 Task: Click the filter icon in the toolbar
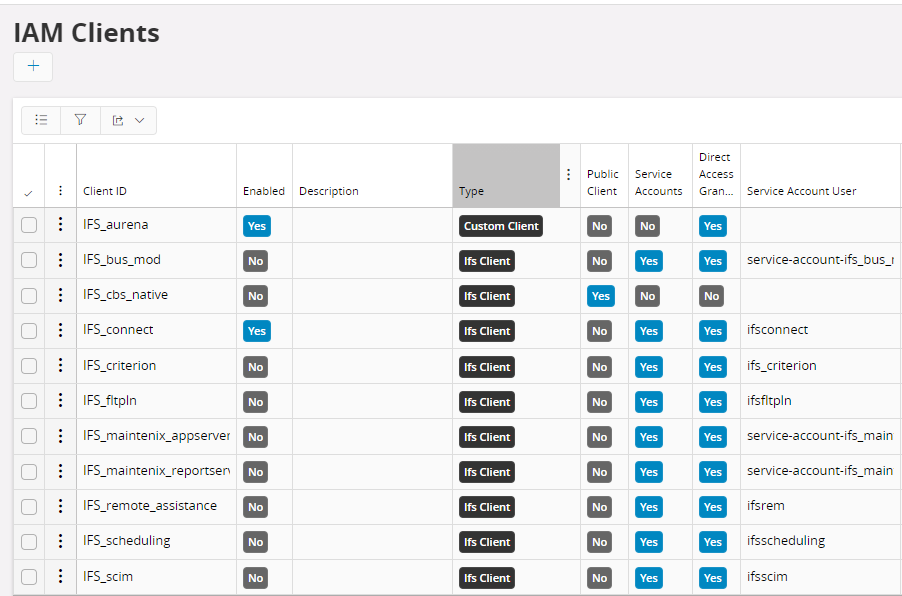click(x=80, y=119)
